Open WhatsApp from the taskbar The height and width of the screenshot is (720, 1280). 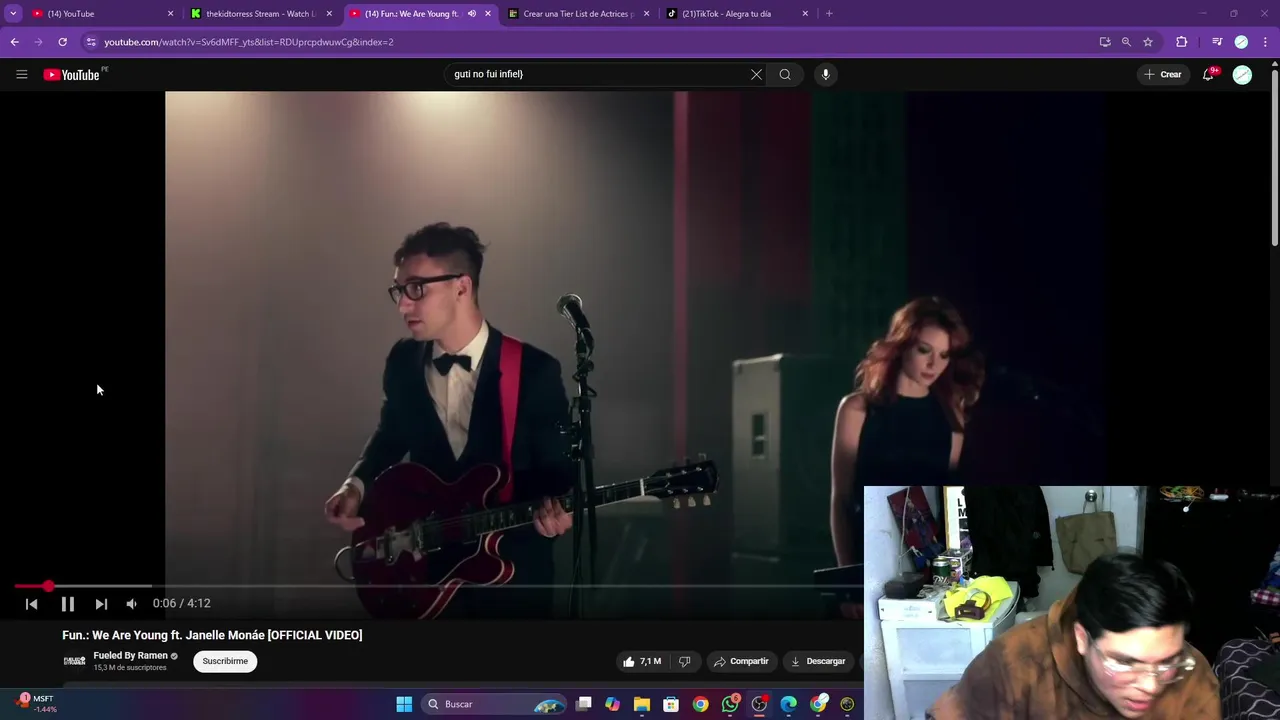point(730,704)
